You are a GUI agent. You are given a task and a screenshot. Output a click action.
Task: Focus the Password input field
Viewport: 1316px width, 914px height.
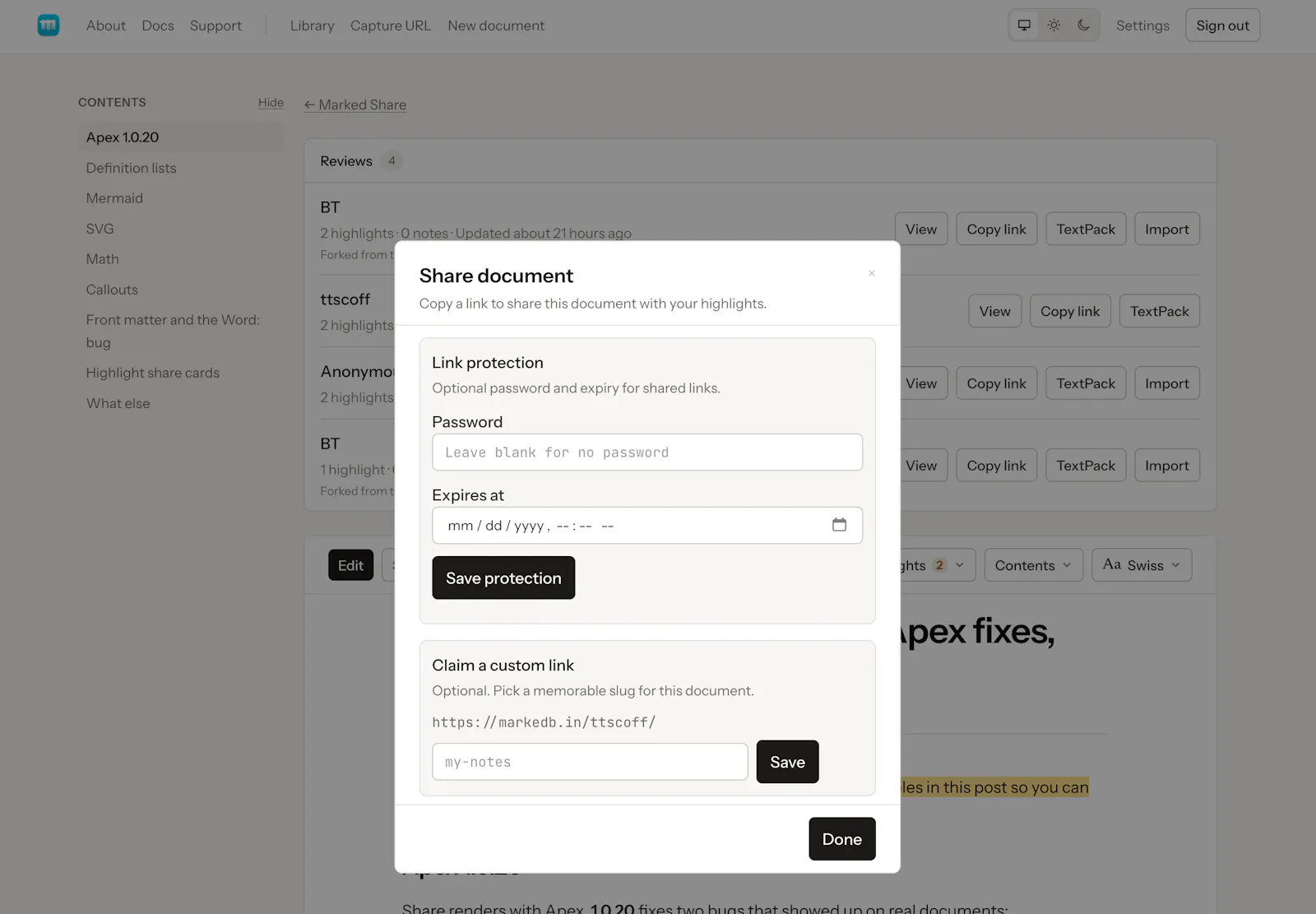[x=647, y=452]
